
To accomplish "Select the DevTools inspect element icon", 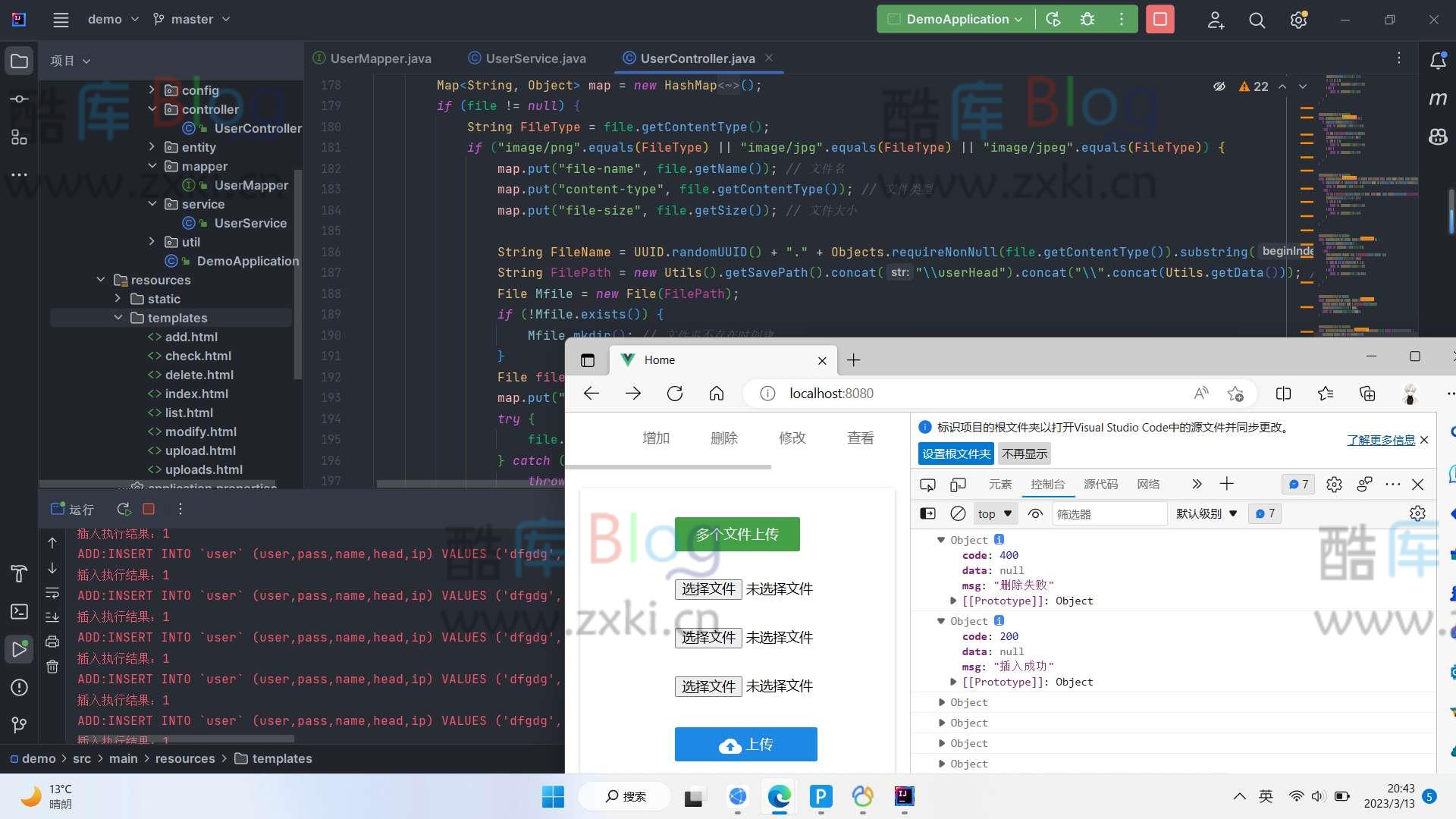I will tap(927, 484).
